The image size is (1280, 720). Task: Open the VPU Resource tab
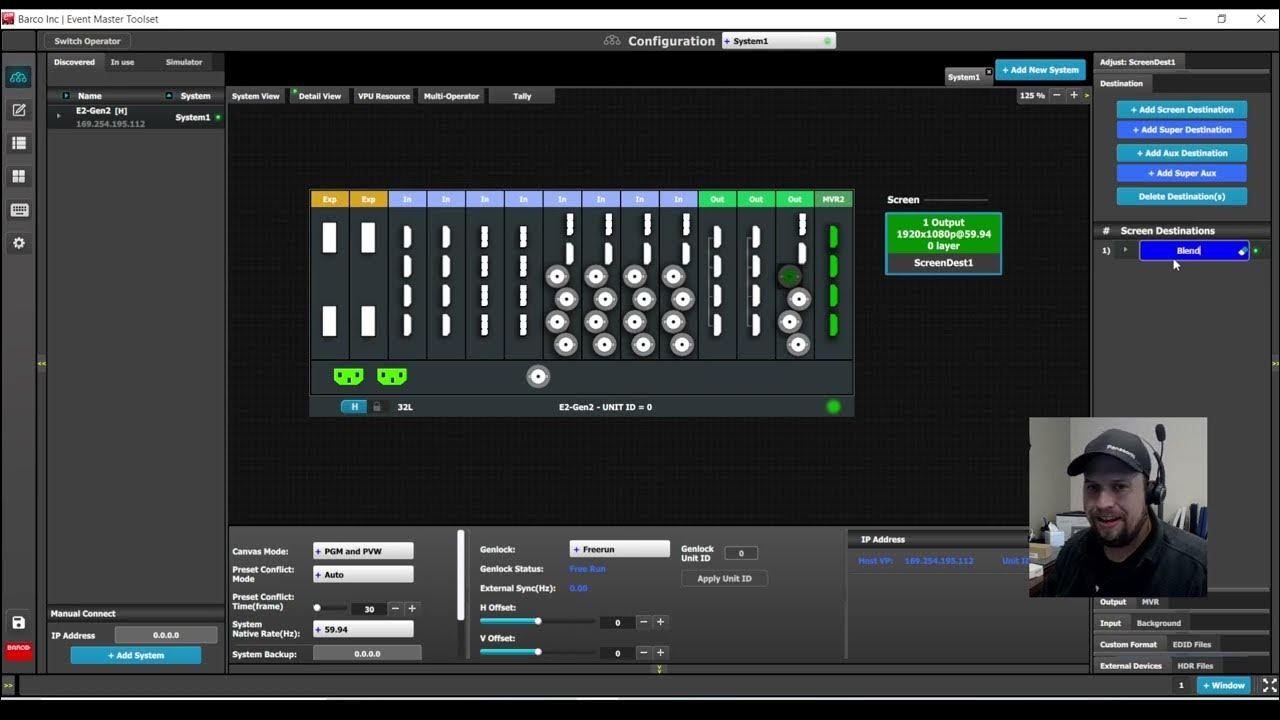[x=384, y=96]
